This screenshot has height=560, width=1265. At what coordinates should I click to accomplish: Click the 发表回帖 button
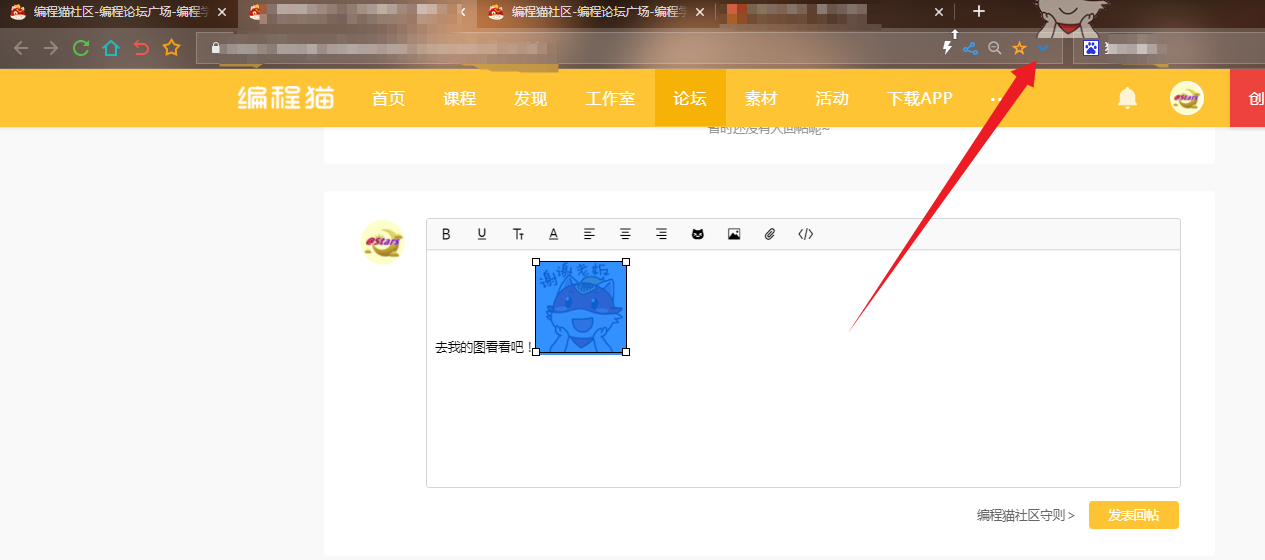pyautogui.click(x=1134, y=515)
